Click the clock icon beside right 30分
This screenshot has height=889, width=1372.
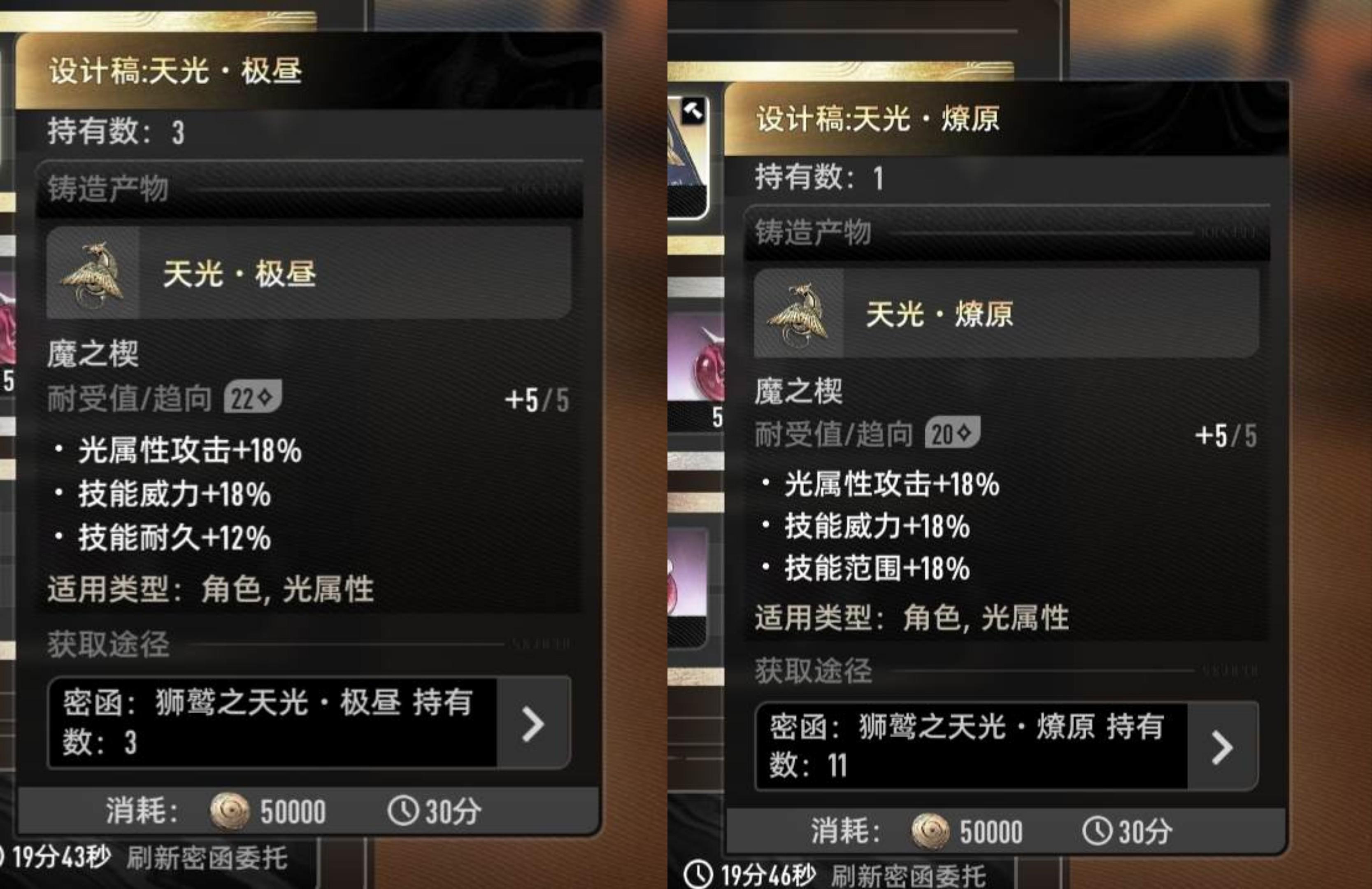point(1097,831)
